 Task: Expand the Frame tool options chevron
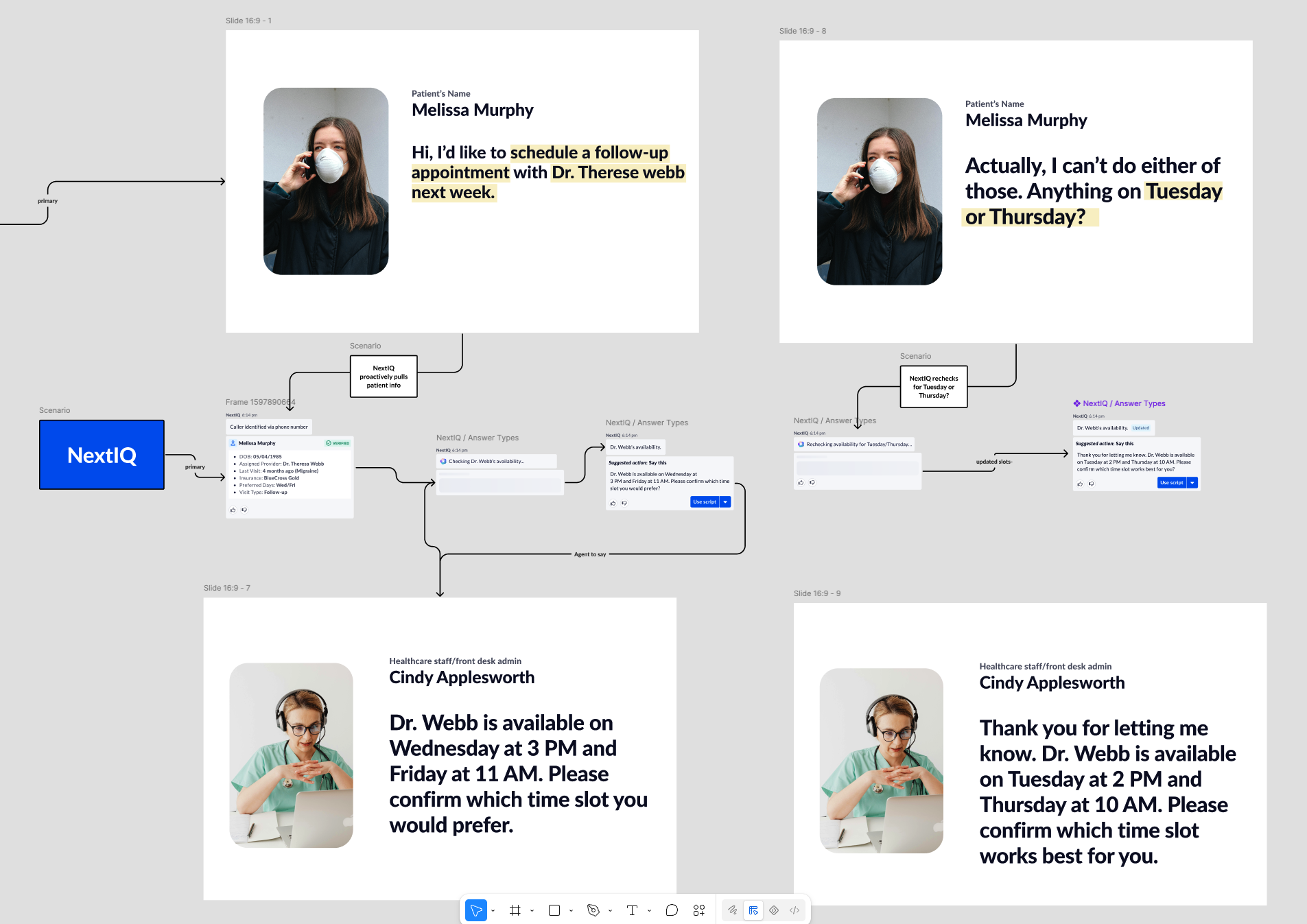pyautogui.click(x=532, y=911)
